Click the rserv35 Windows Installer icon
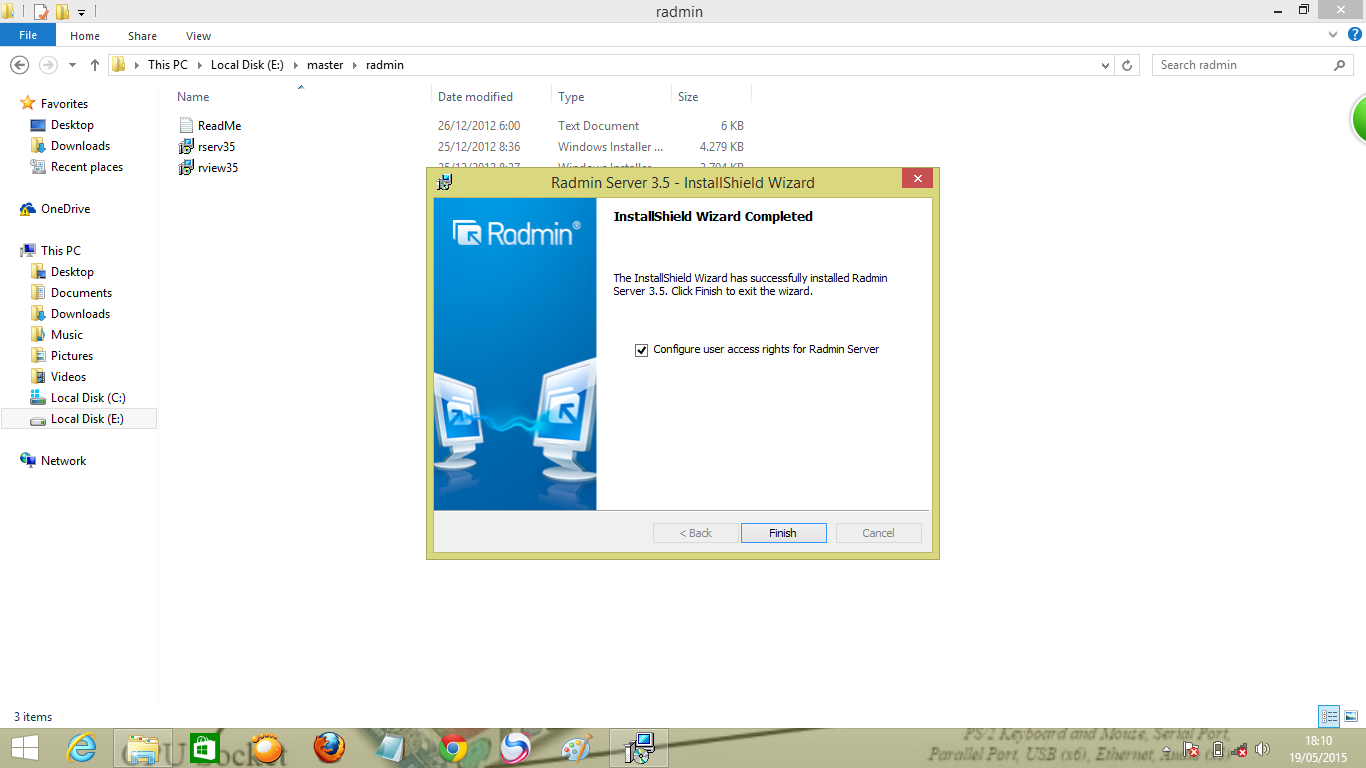The image size is (1366, 768). (186, 147)
